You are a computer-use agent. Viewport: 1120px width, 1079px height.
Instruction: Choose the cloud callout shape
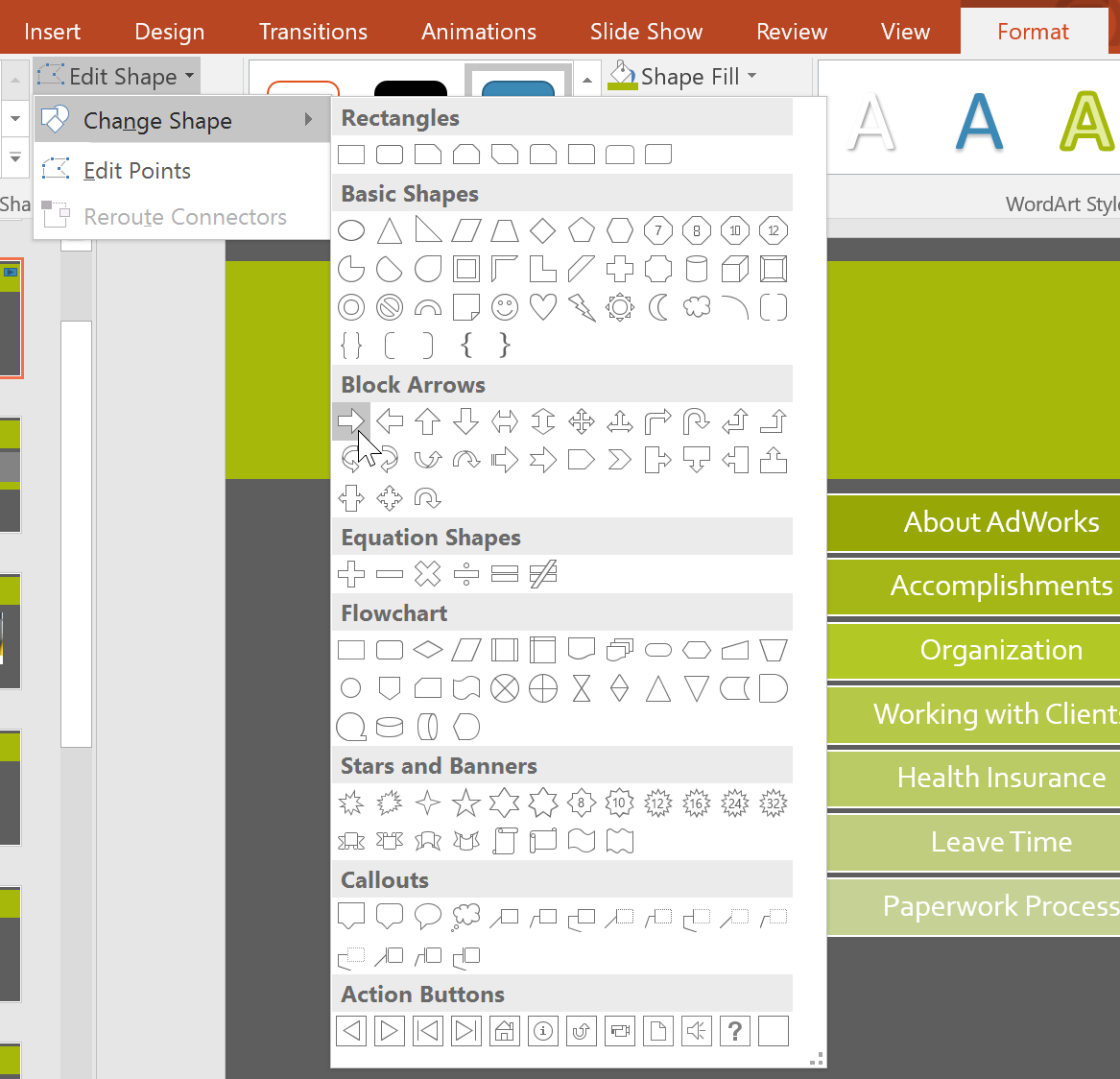click(x=465, y=917)
